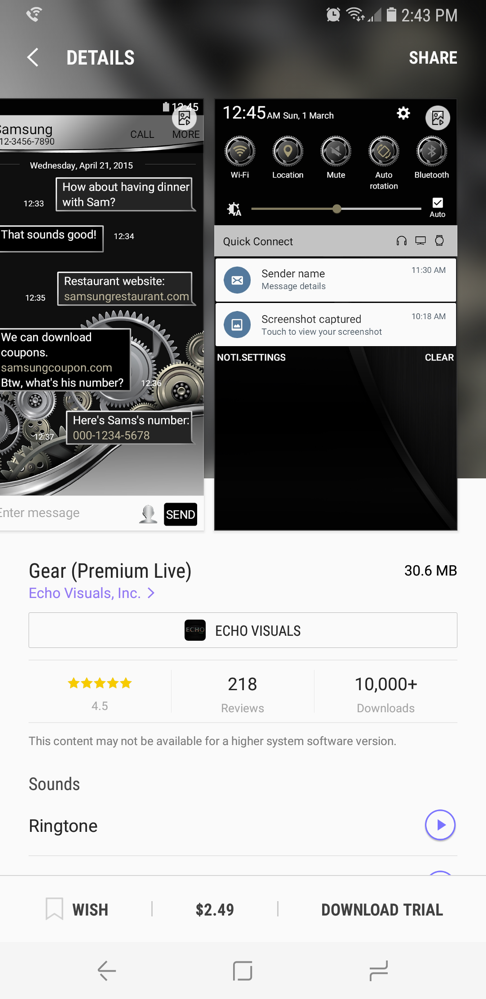Screen dimensions: 486x999
Task: Toggle the Wi-Fi quick setting in preview
Action: 240,151
